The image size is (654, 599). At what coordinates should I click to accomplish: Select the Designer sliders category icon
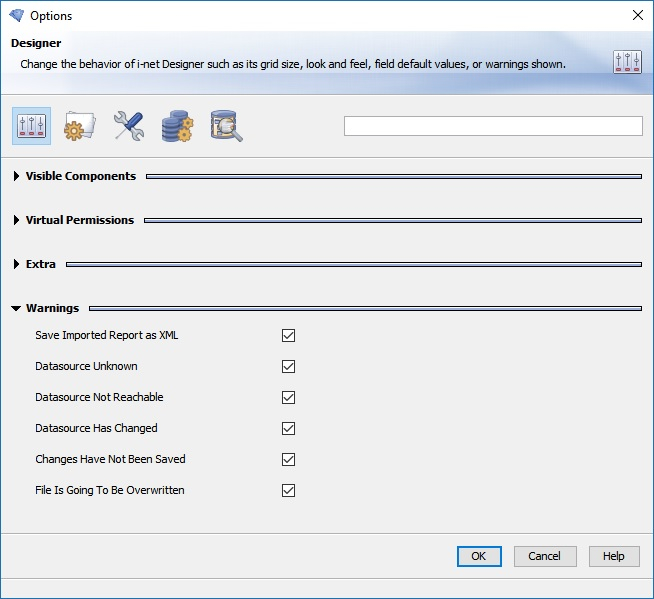coord(32,126)
